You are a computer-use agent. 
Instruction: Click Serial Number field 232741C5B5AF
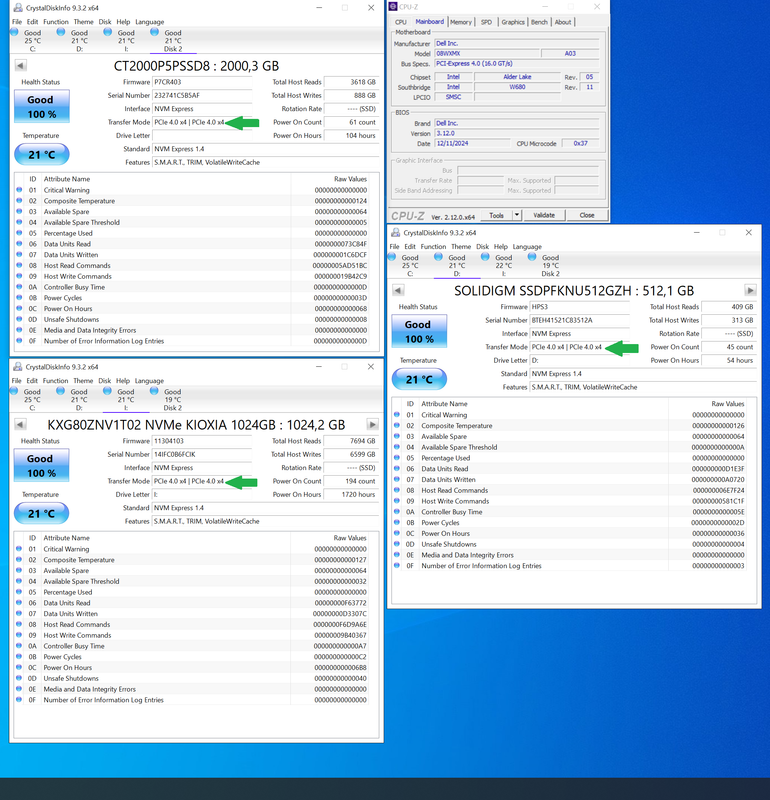coord(202,95)
